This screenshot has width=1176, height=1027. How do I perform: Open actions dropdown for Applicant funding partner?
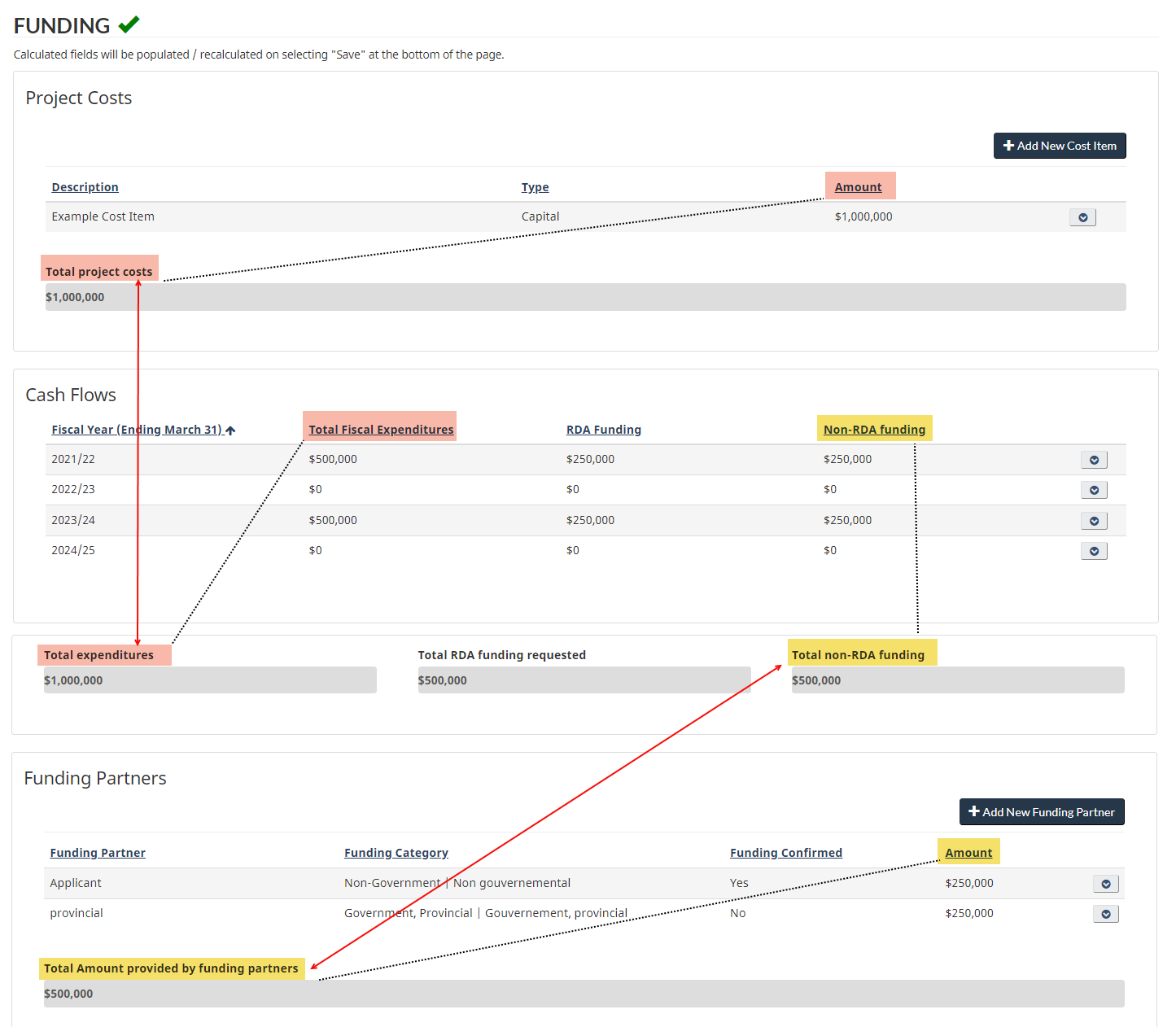click(1104, 884)
